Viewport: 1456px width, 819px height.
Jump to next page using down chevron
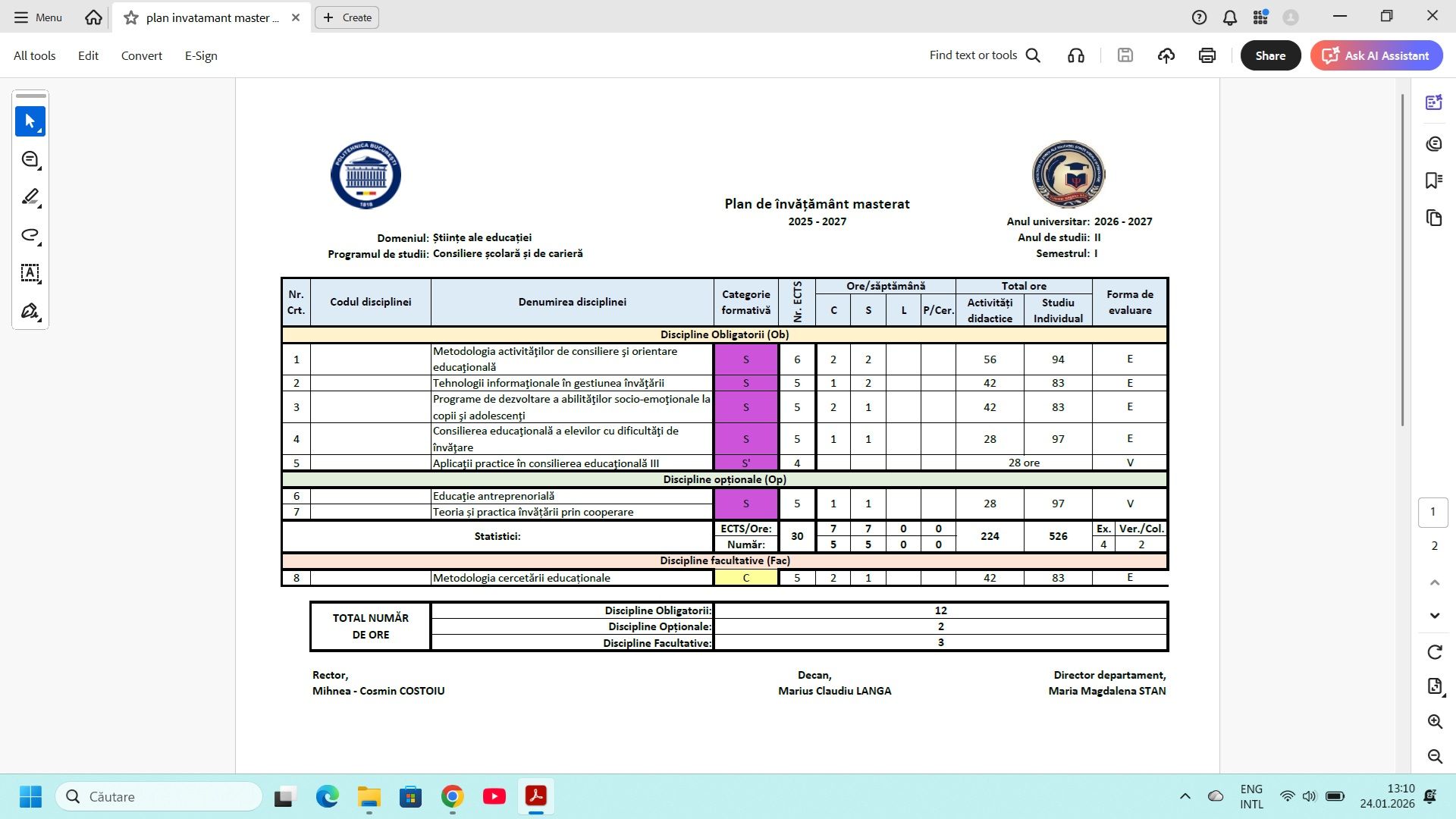click(1434, 616)
